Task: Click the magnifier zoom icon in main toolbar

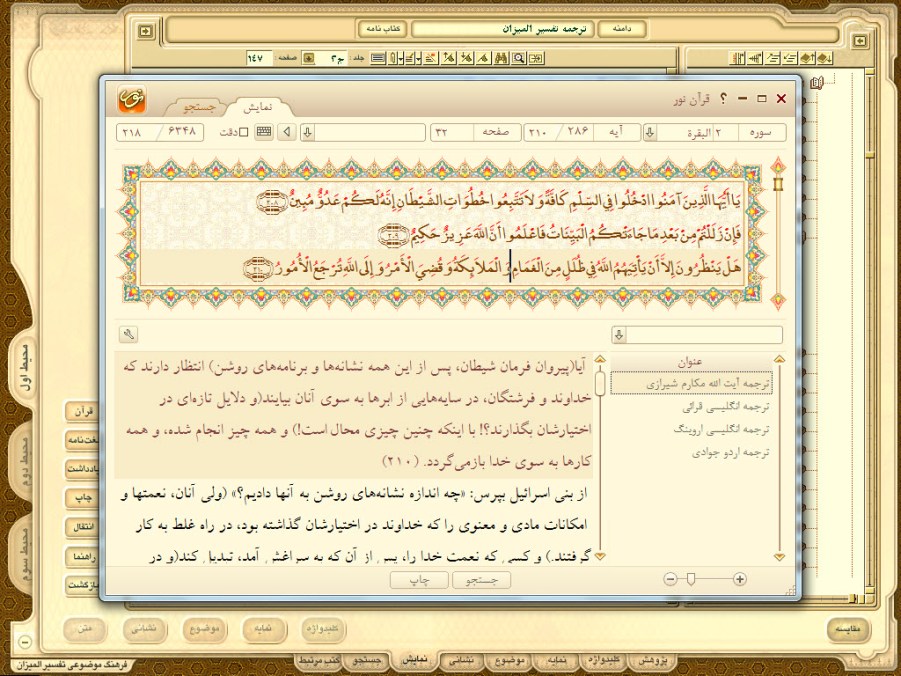Action: click(x=519, y=58)
